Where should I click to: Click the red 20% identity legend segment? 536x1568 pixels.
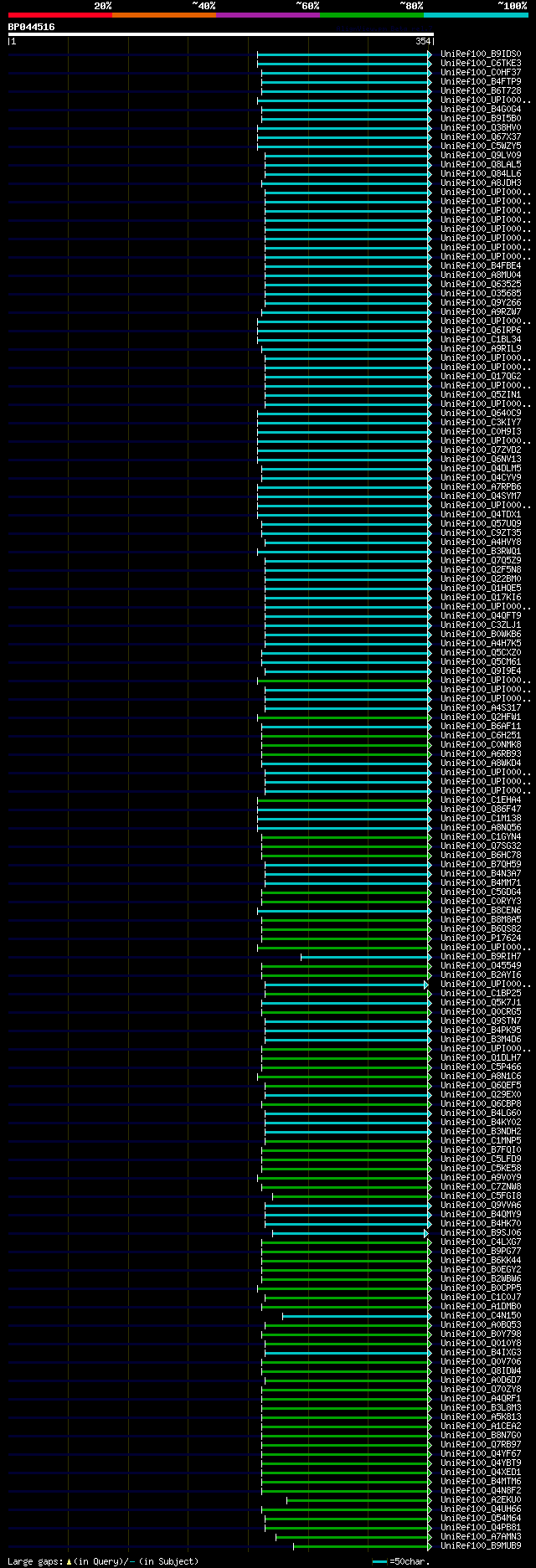[59, 15]
